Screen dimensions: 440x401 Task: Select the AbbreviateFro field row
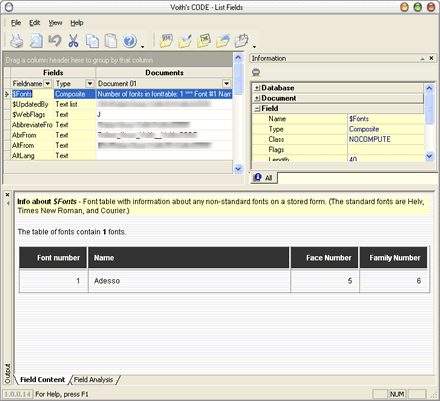(x=121, y=125)
